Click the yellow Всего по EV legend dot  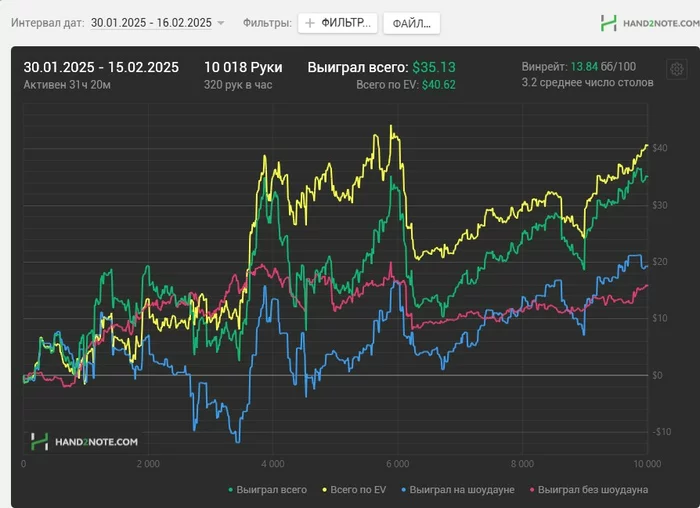[325, 490]
